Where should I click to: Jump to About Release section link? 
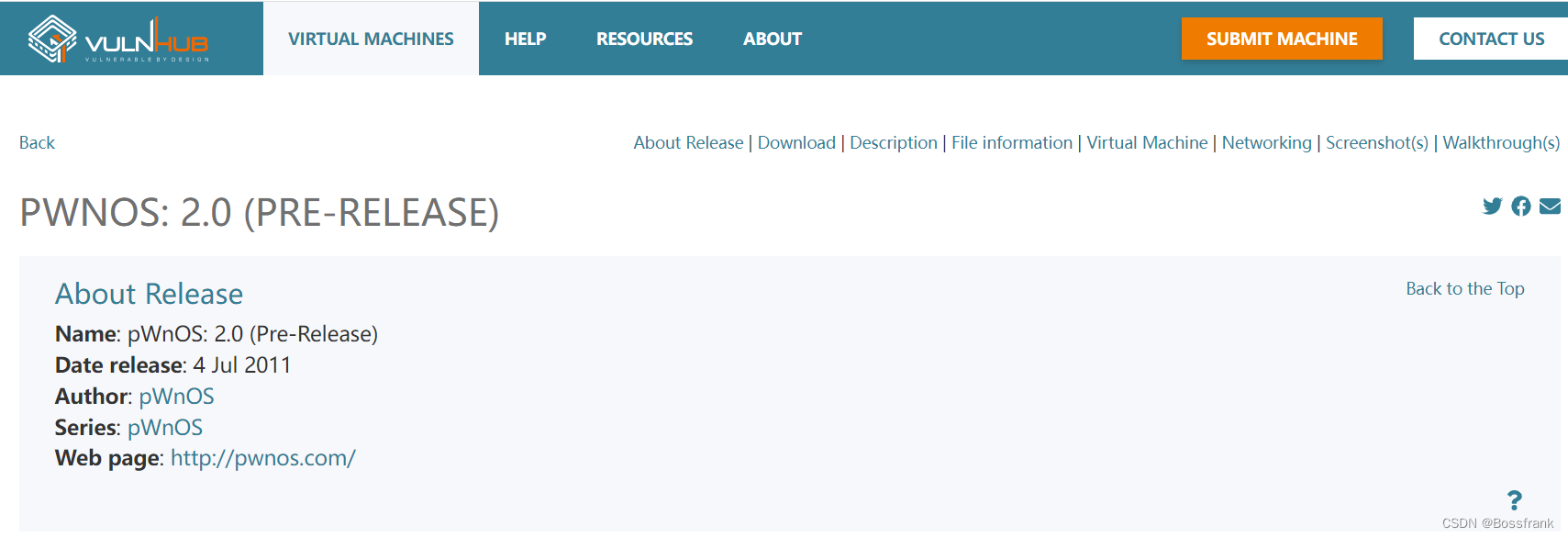tap(688, 142)
